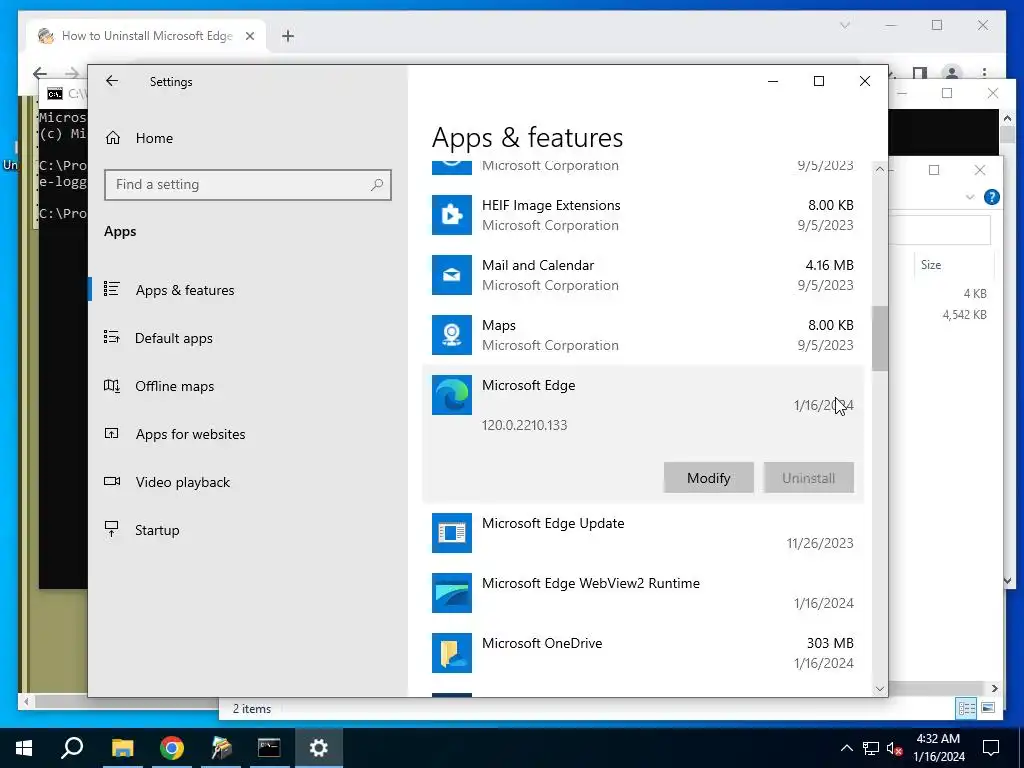The height and width of the screenshot is (768, 1024).
Task: Open Google Chrome from taskbar
Action: 172,748
